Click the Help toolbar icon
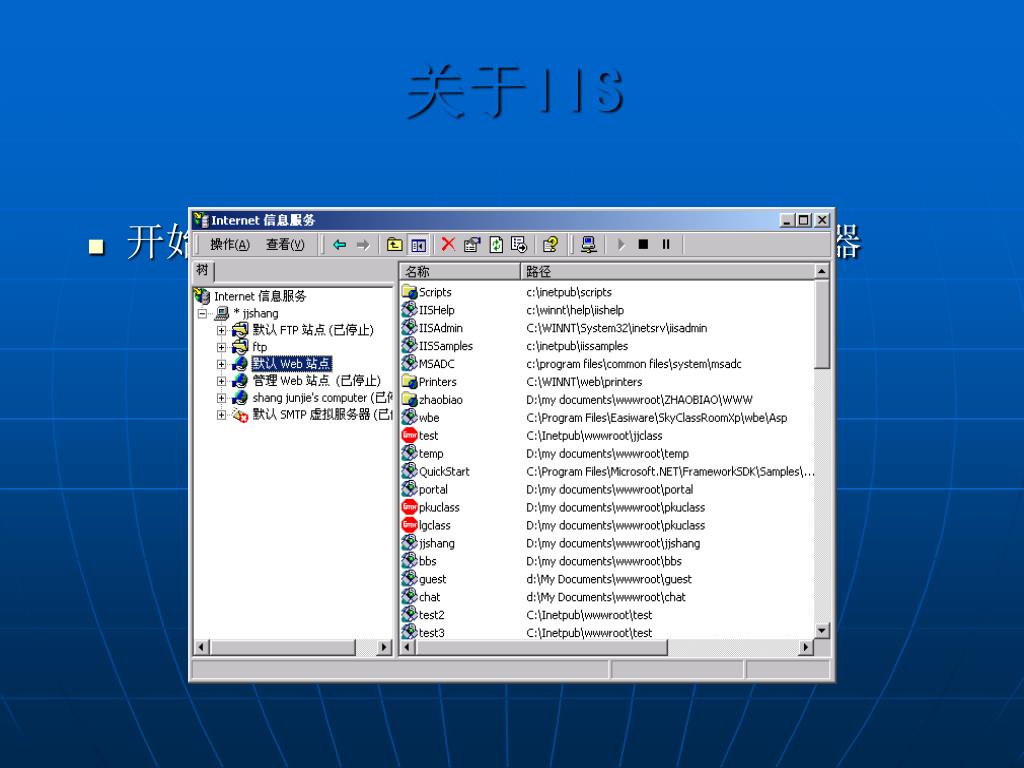 (551, 245)
